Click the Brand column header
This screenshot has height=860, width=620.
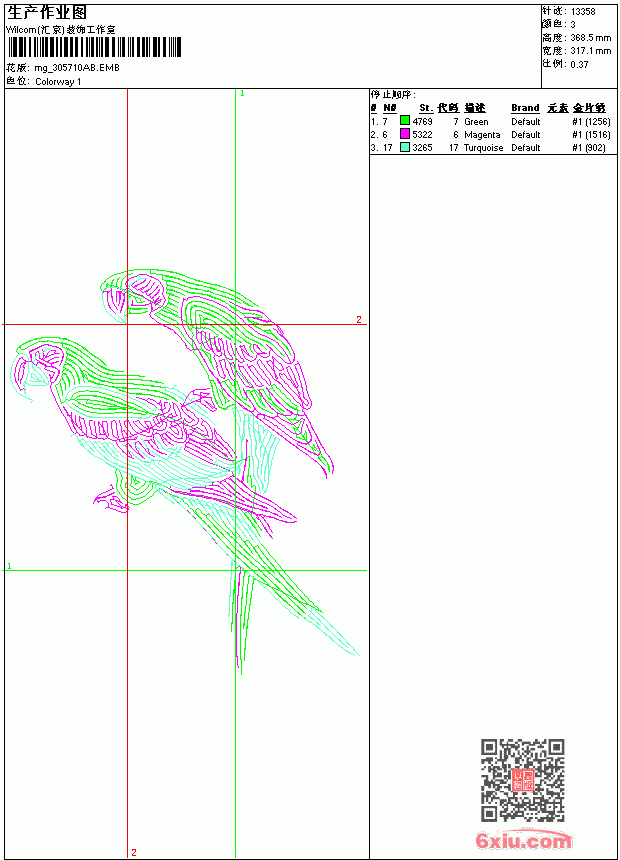[525, 108]
